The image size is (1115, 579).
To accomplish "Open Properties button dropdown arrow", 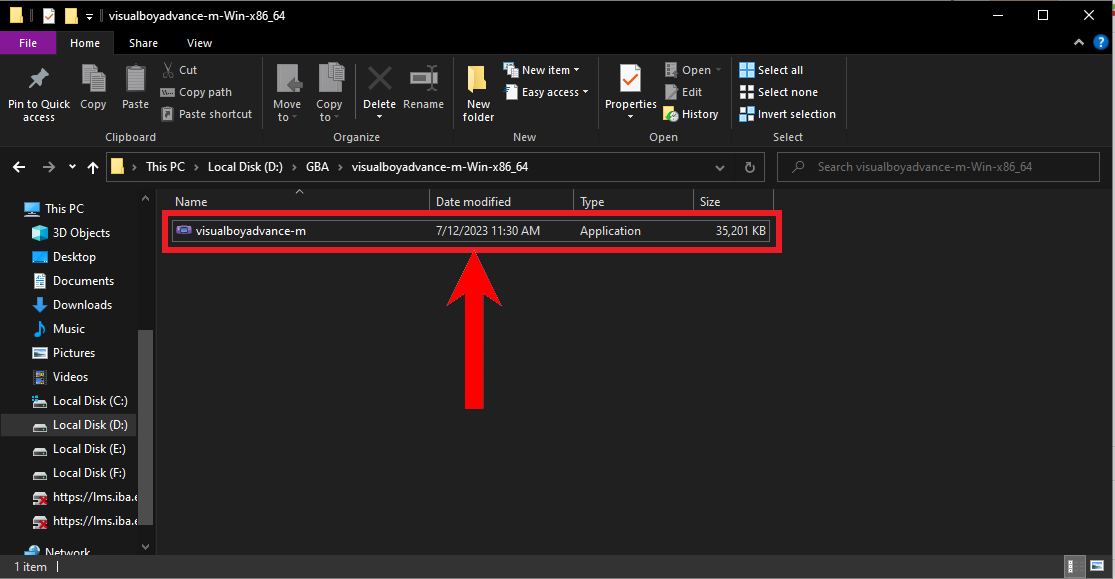I will click(x=630, y=117).
